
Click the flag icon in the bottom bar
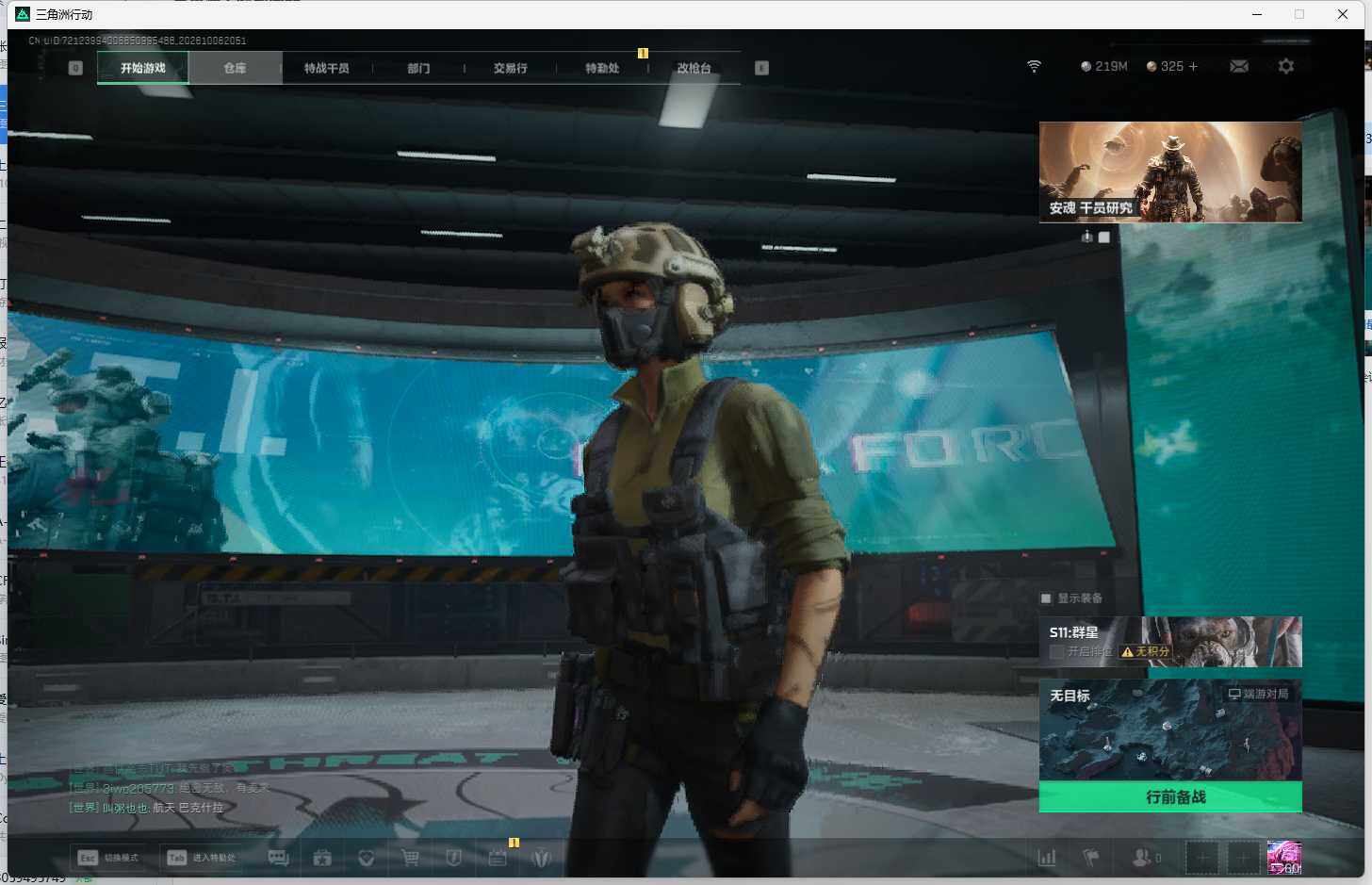click(1091, 858)
